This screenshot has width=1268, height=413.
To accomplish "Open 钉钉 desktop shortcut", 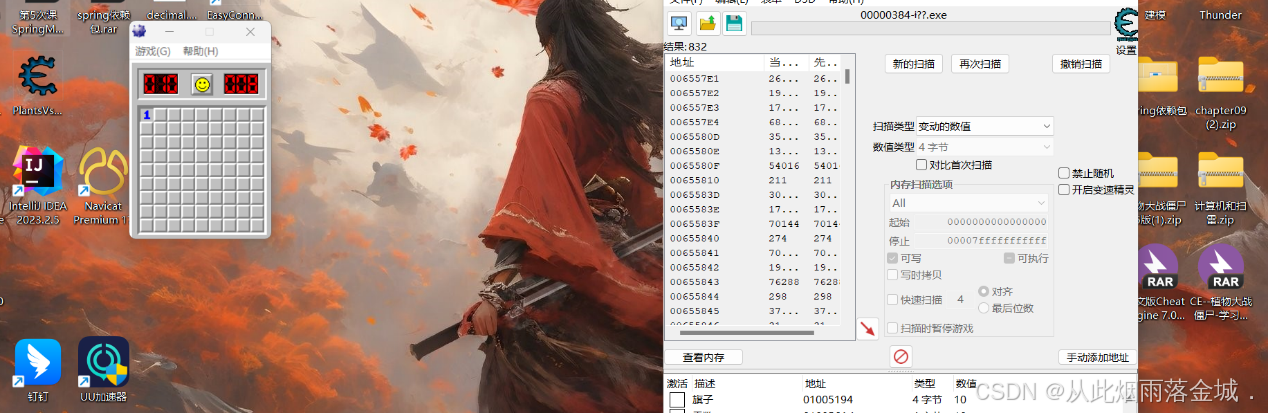I will tap(37, 370).
